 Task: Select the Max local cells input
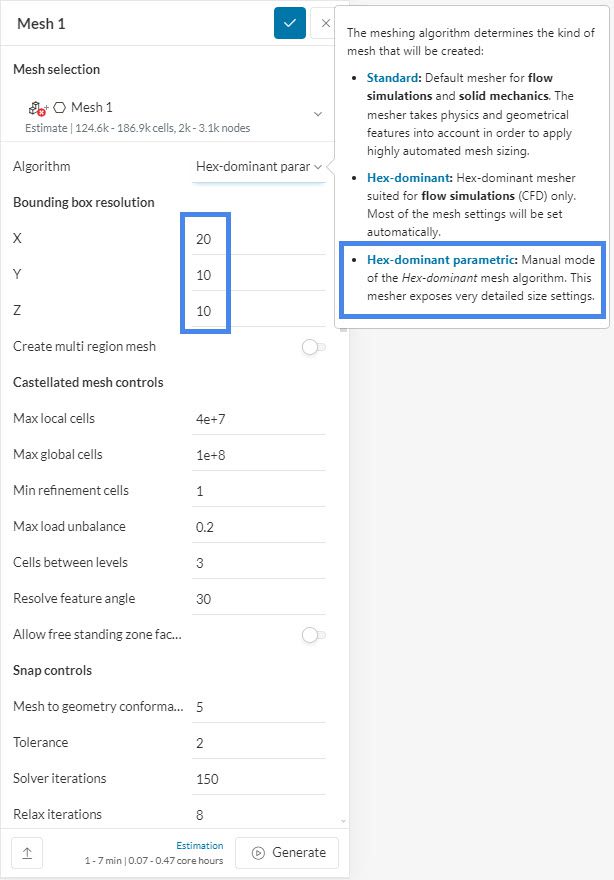click(x=258, y=419)
